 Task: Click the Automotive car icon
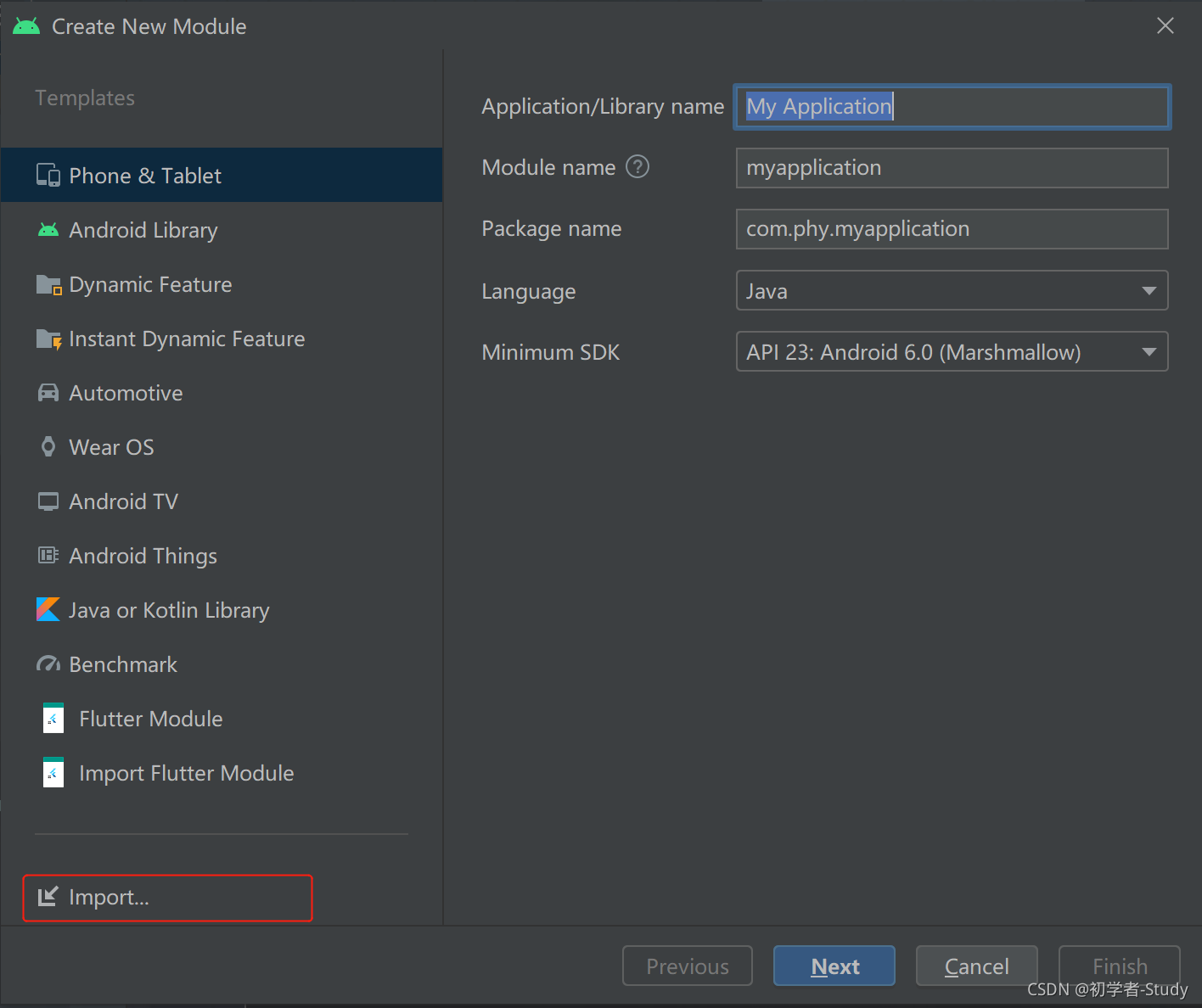click(48, 393)
